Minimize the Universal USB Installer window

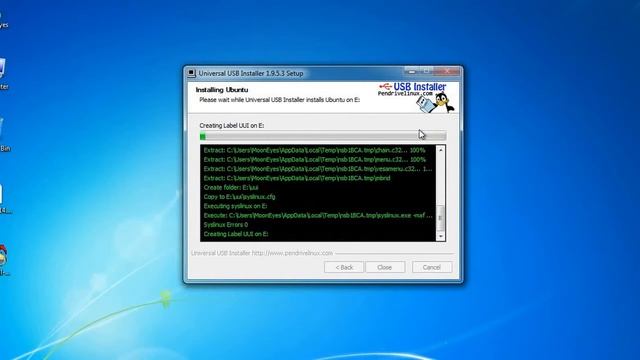tap(412, 71)
